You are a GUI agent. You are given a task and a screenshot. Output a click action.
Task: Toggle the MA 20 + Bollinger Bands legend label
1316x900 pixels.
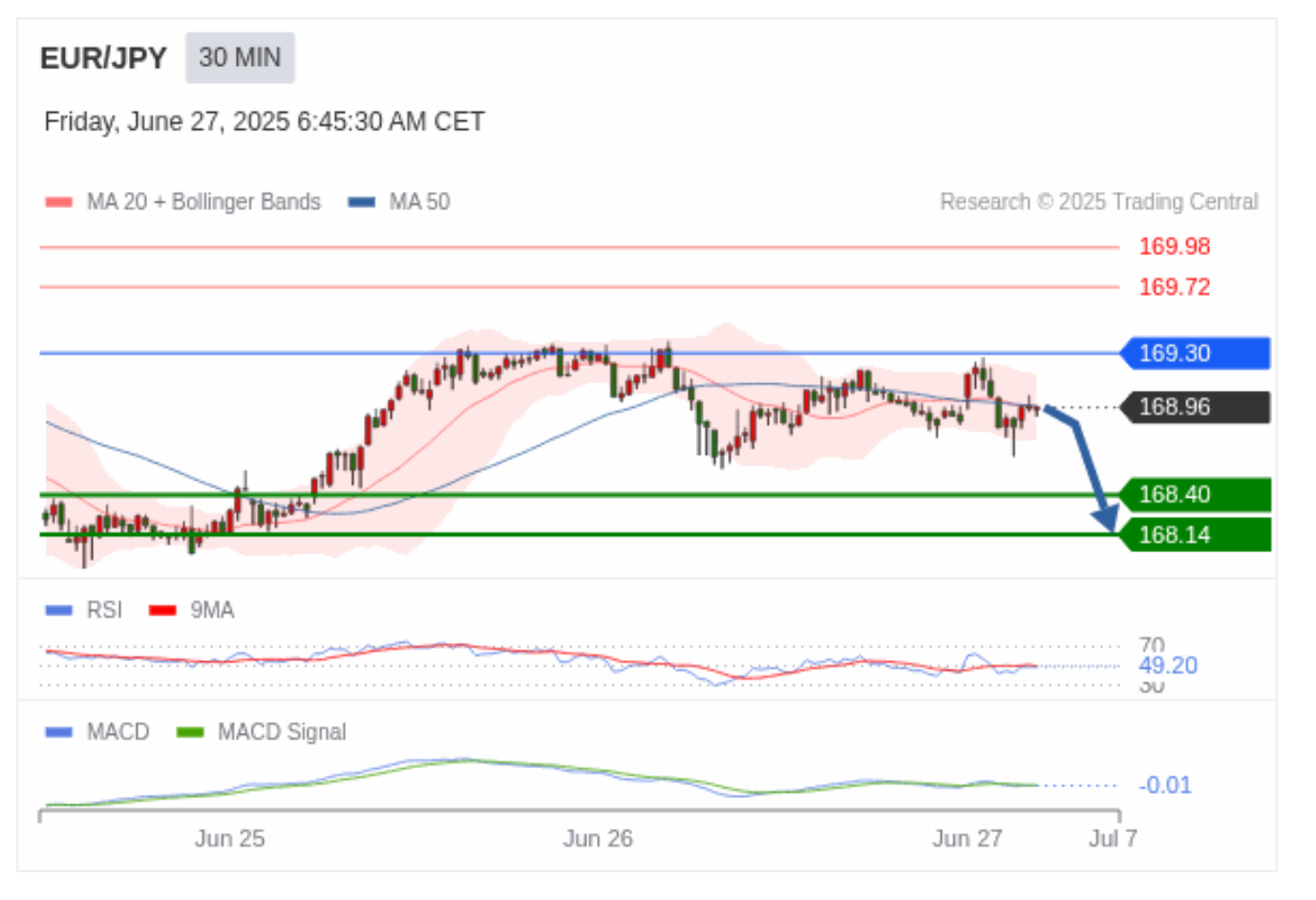[203, 202]
